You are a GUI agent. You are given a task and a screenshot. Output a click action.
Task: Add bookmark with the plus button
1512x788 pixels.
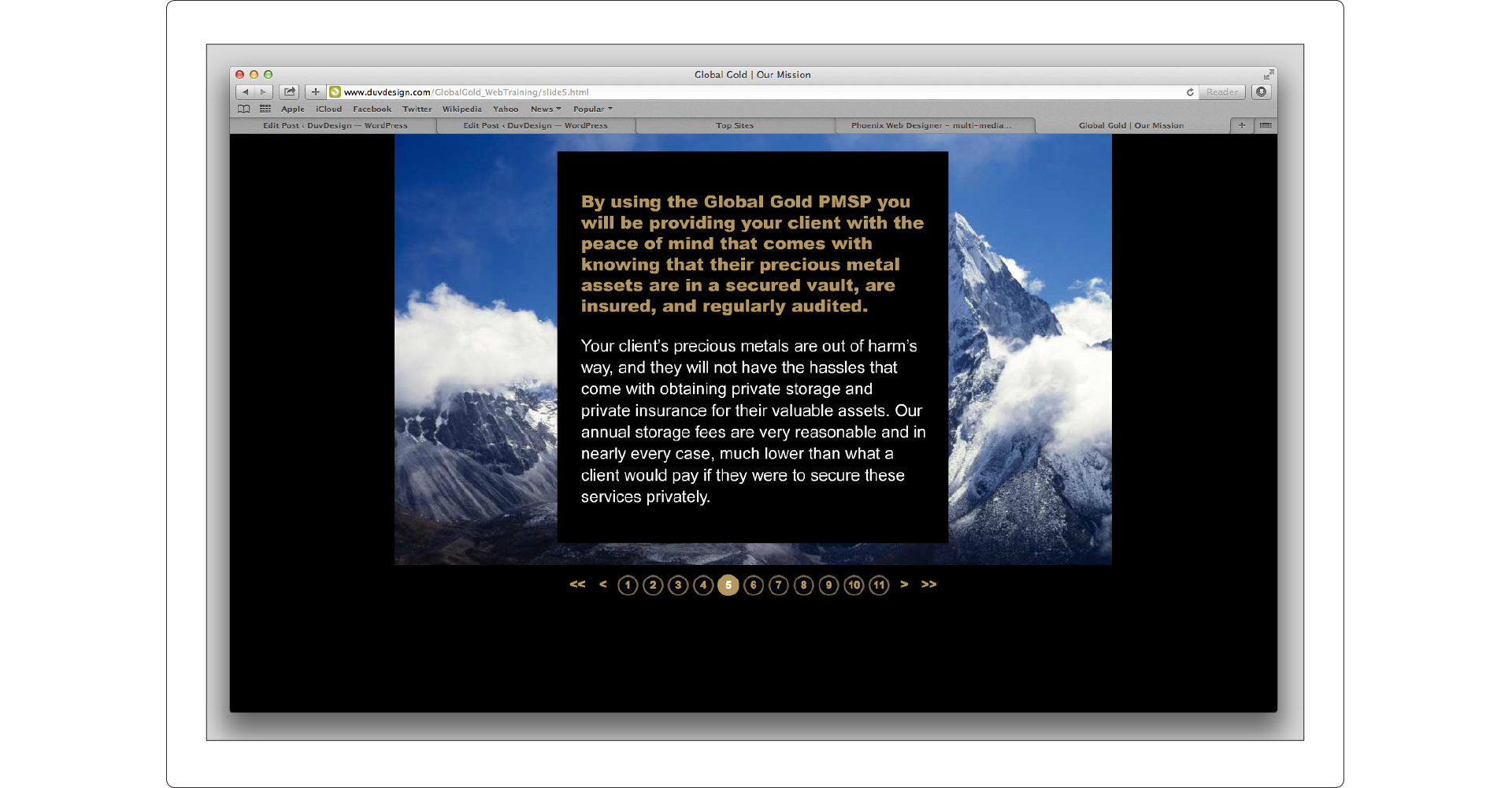click(x=315, y=92)
